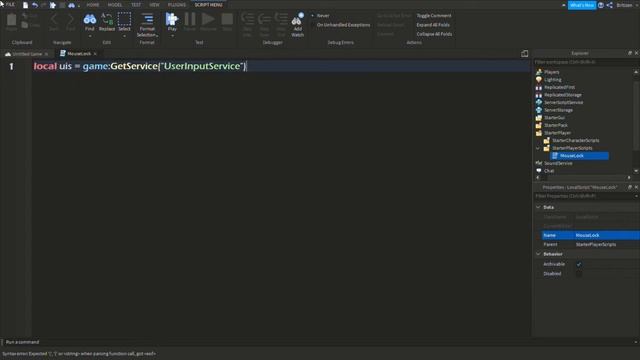The width and height of the screenshot is (640, 360).
Task: Collapse the Data properties section
Action: 538,207
